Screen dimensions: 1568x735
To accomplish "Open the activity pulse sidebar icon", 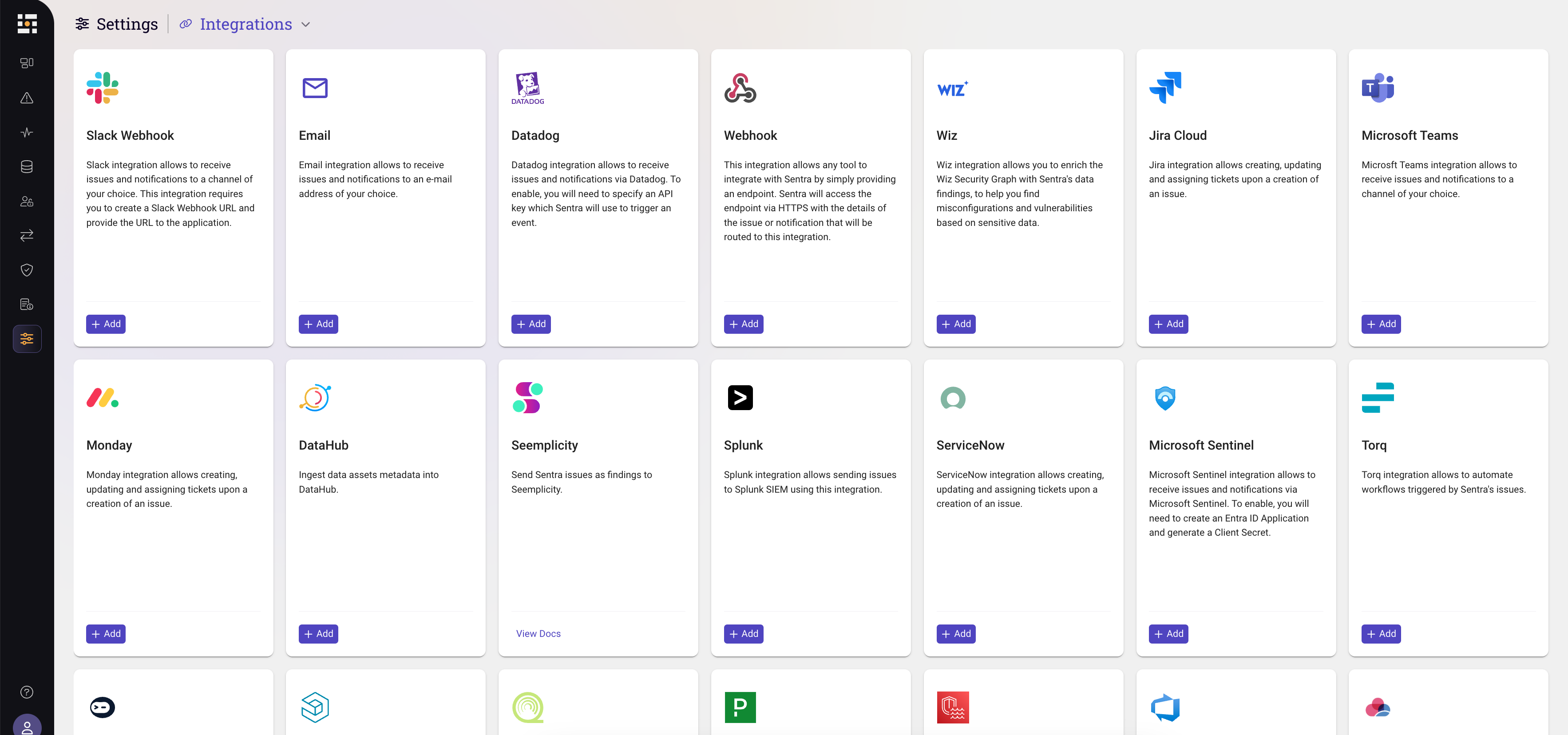I will (x=27, y=132).
